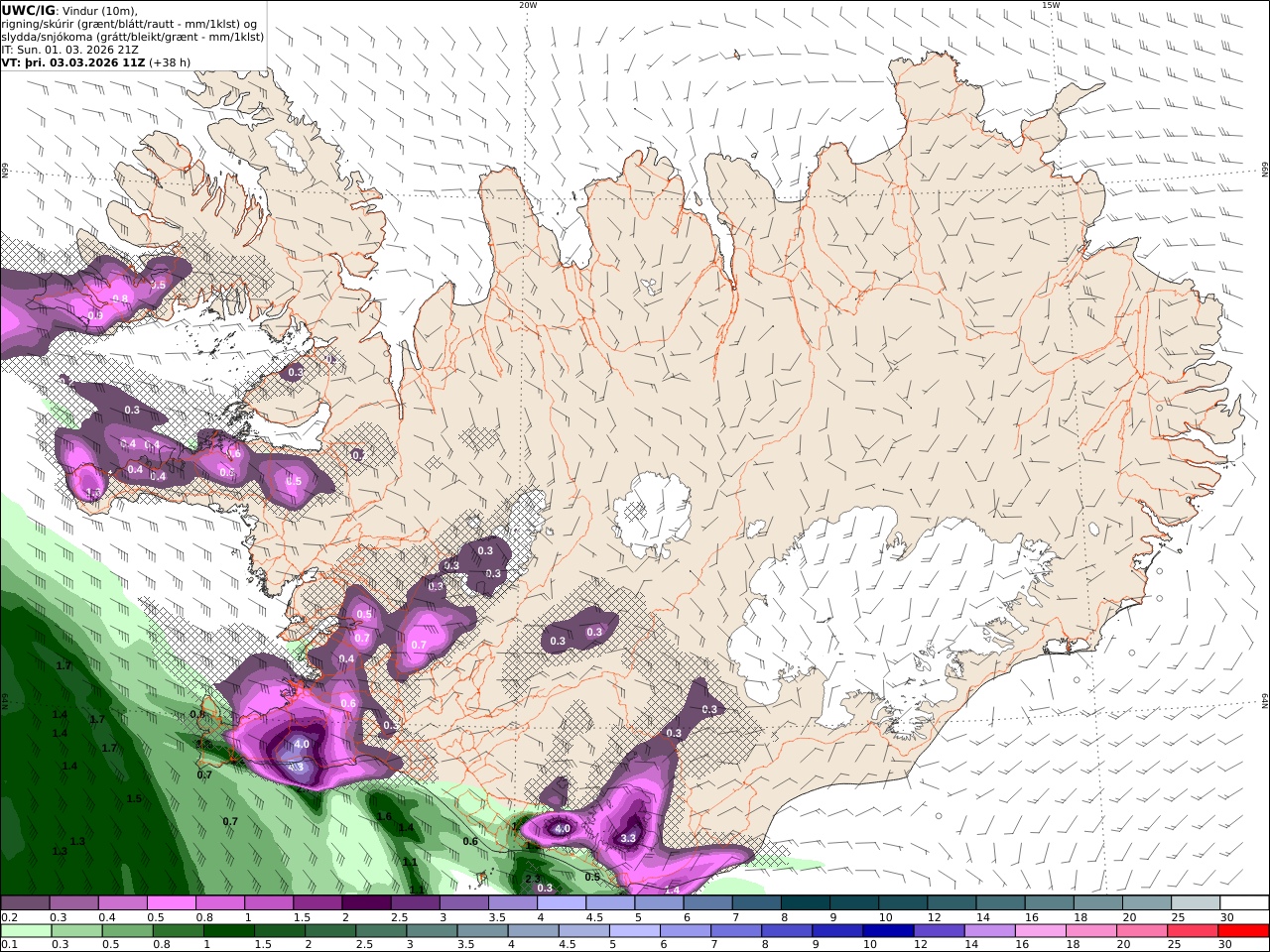
Task: Click the light pink 16–18 rain legend swatch
Action: pyautogui.click(x=1042, y=931)
